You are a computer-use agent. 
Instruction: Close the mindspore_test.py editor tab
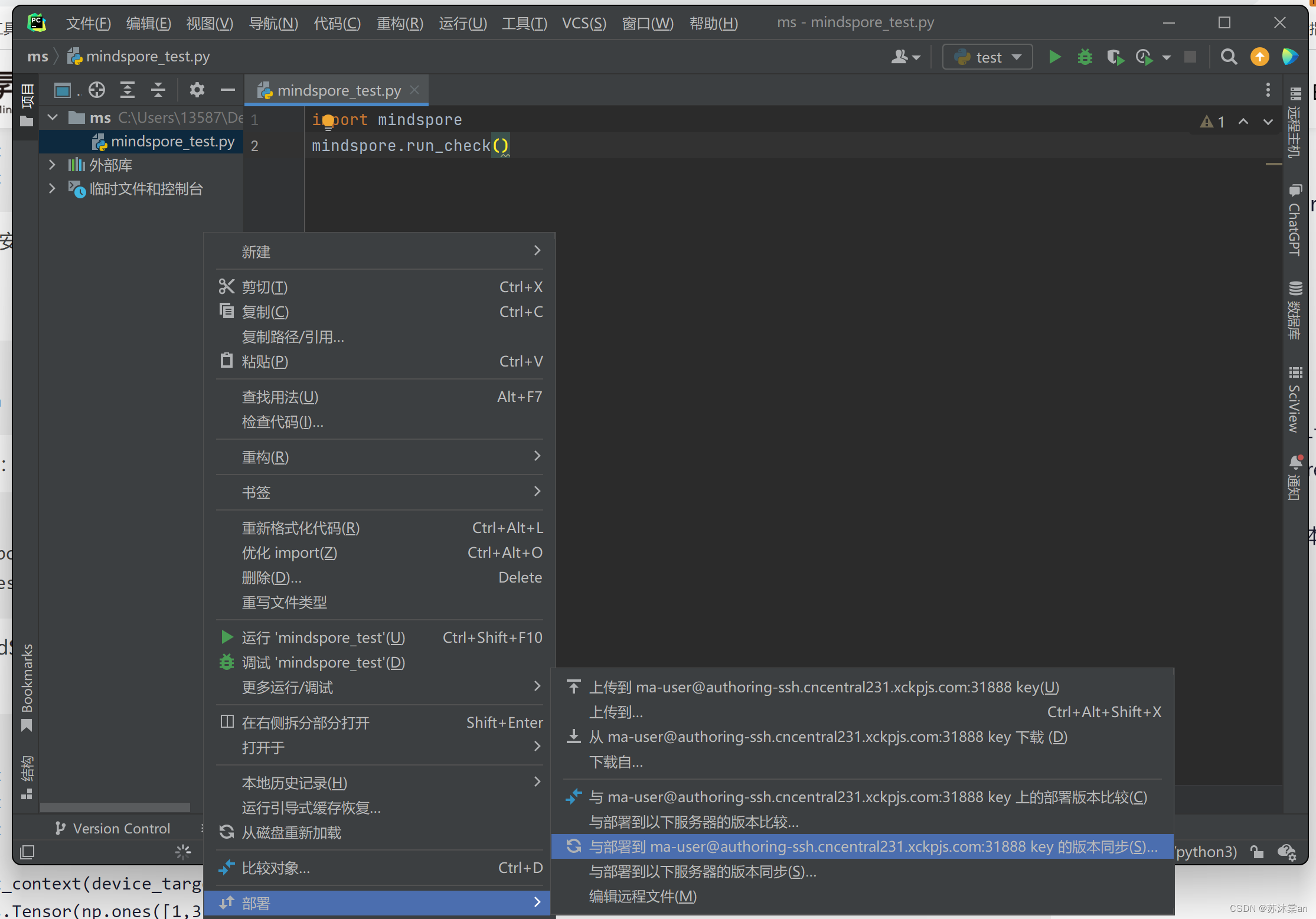coord(415,90)
